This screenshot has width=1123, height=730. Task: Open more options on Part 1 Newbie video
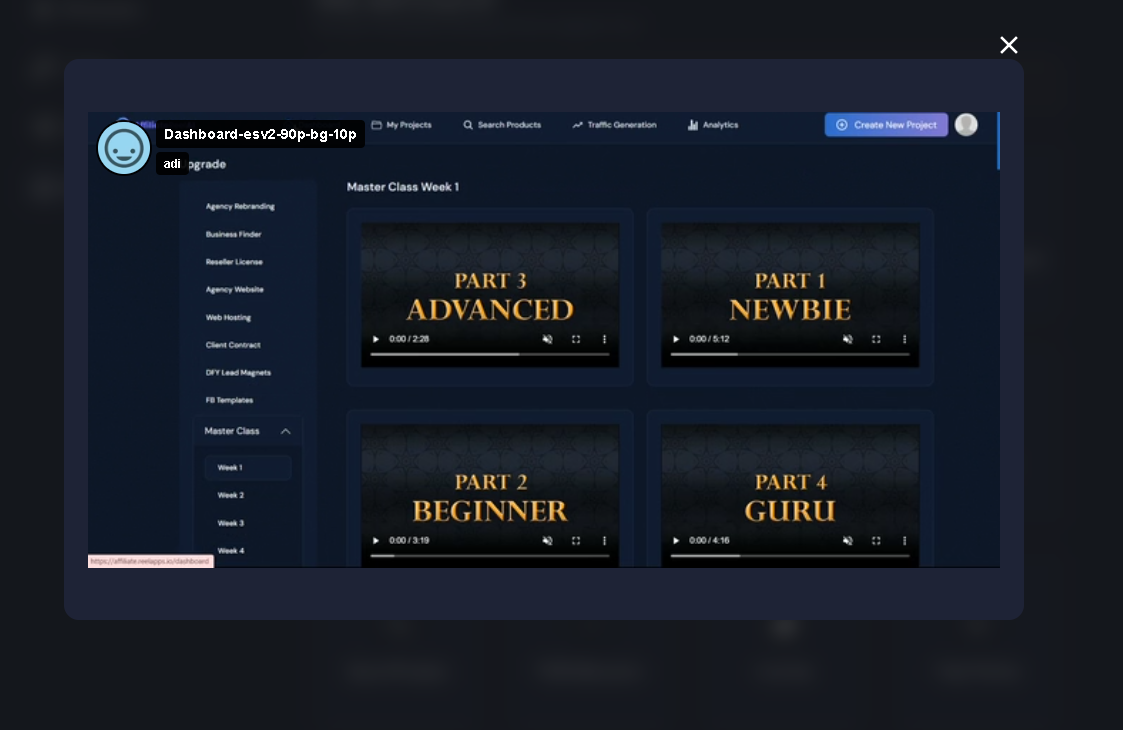point(904,339)
